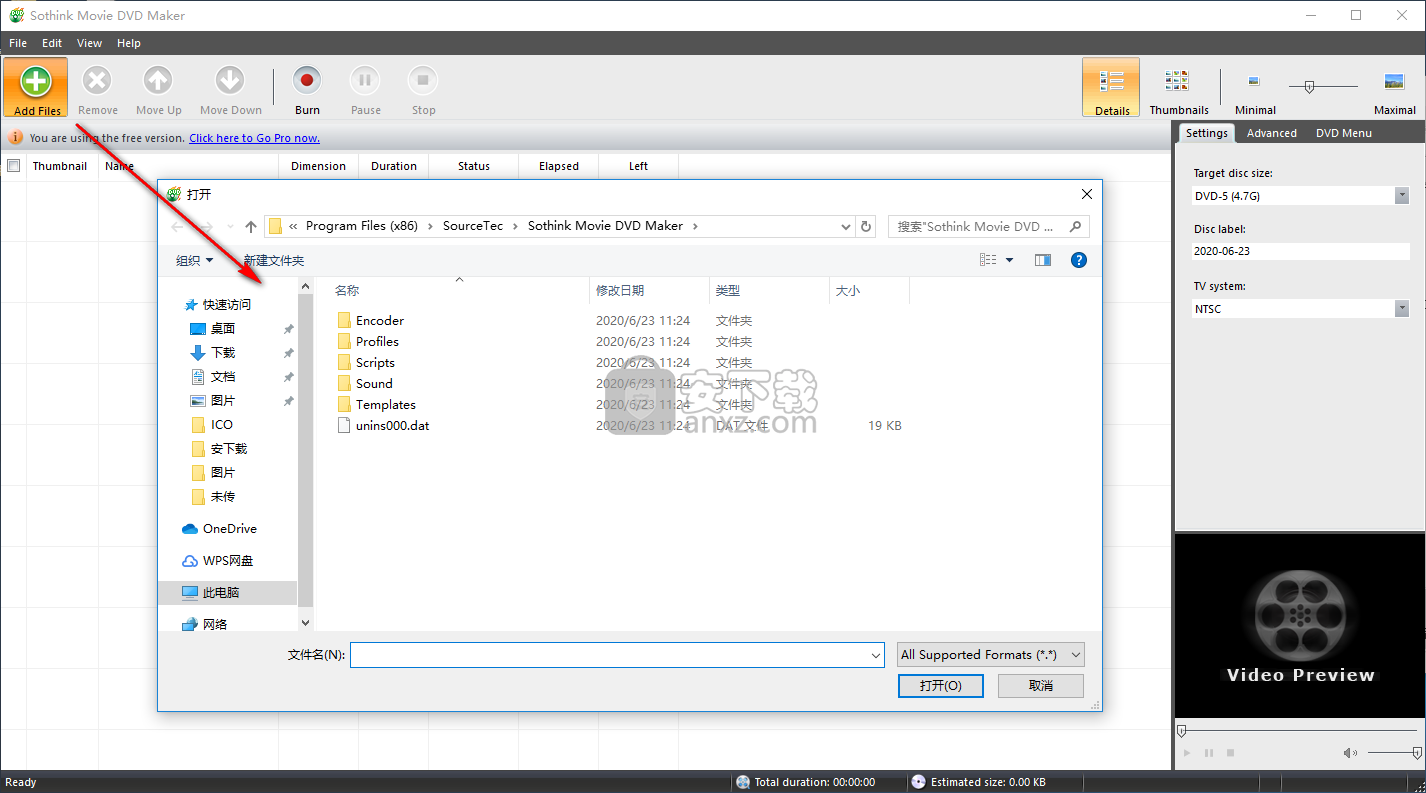Switch to the DVD Menu tab
The image size is (1426, 793).
tap(1343, 133)
